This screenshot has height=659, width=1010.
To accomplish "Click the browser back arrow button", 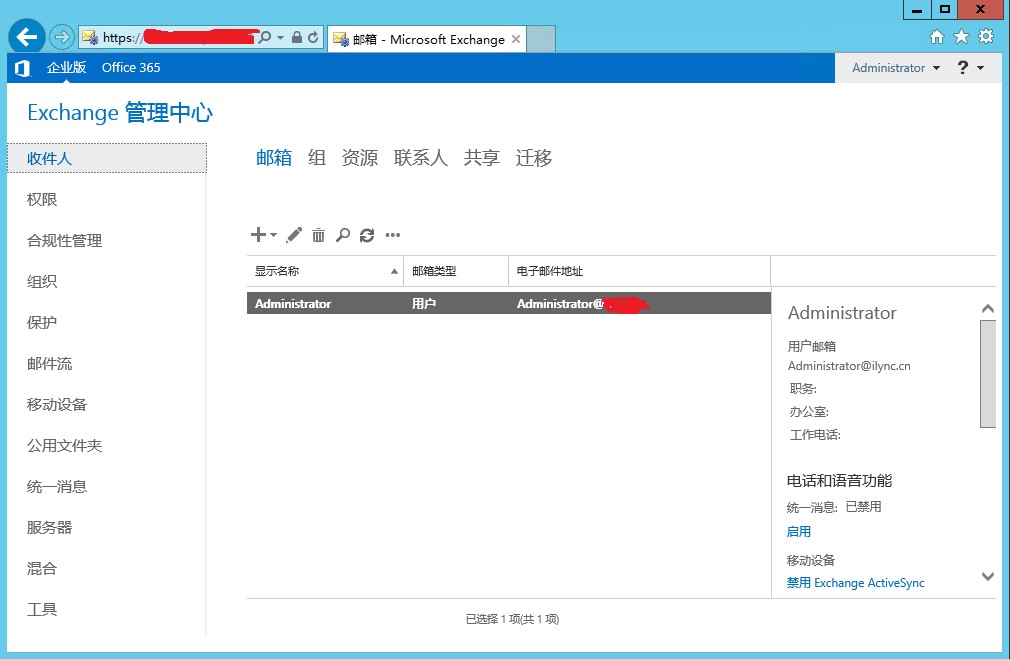I will tap(26, 37).
